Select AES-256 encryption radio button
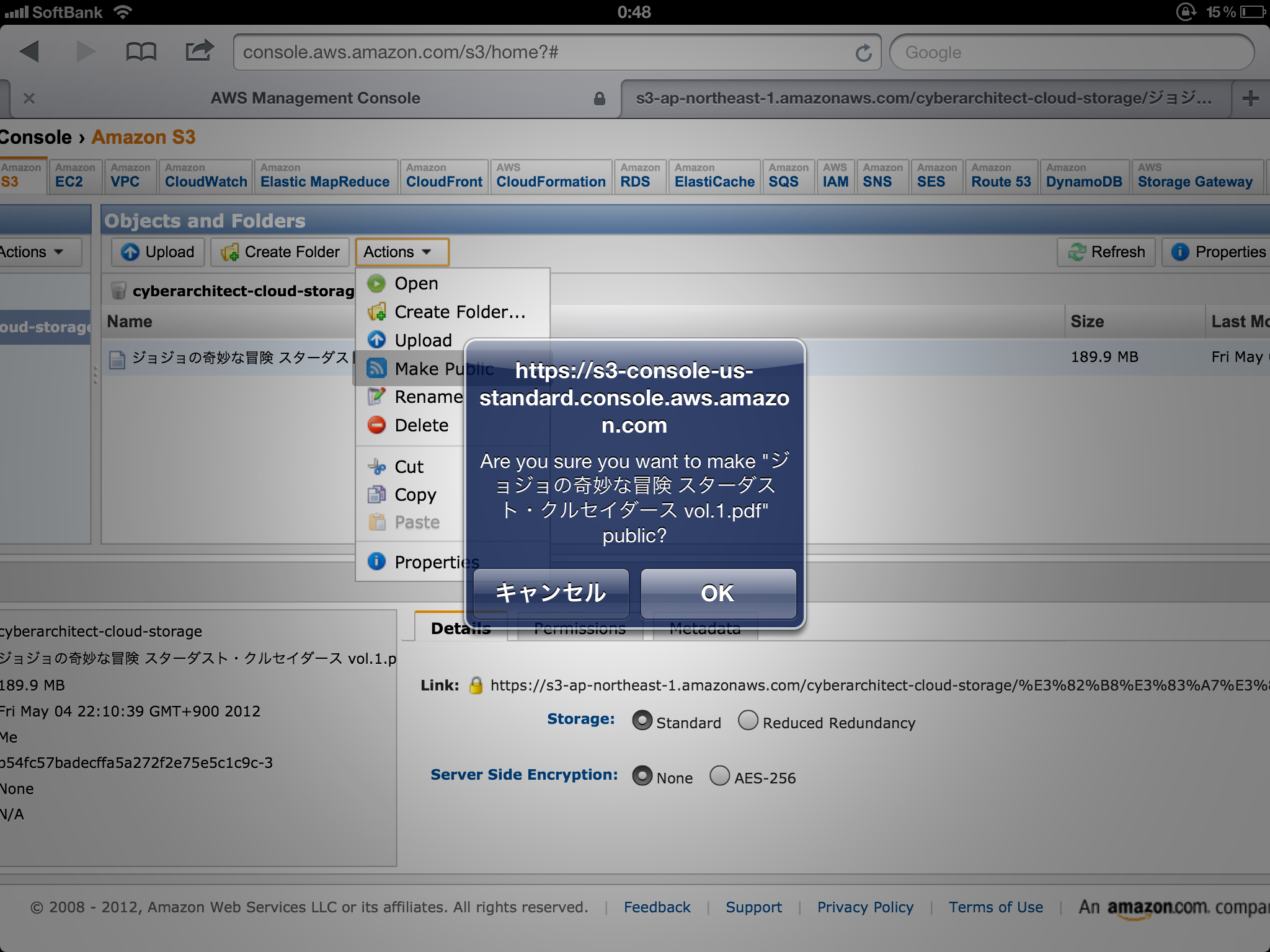This screenshot has width=1270, height=952. [x=719, y=776]
